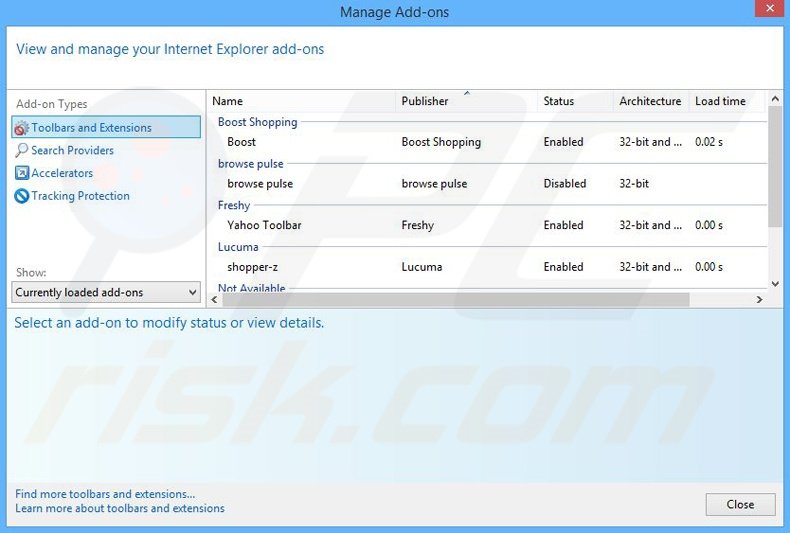Click the horizontal scrollbar thumb
790x533 pixels.
coord(456,300)
